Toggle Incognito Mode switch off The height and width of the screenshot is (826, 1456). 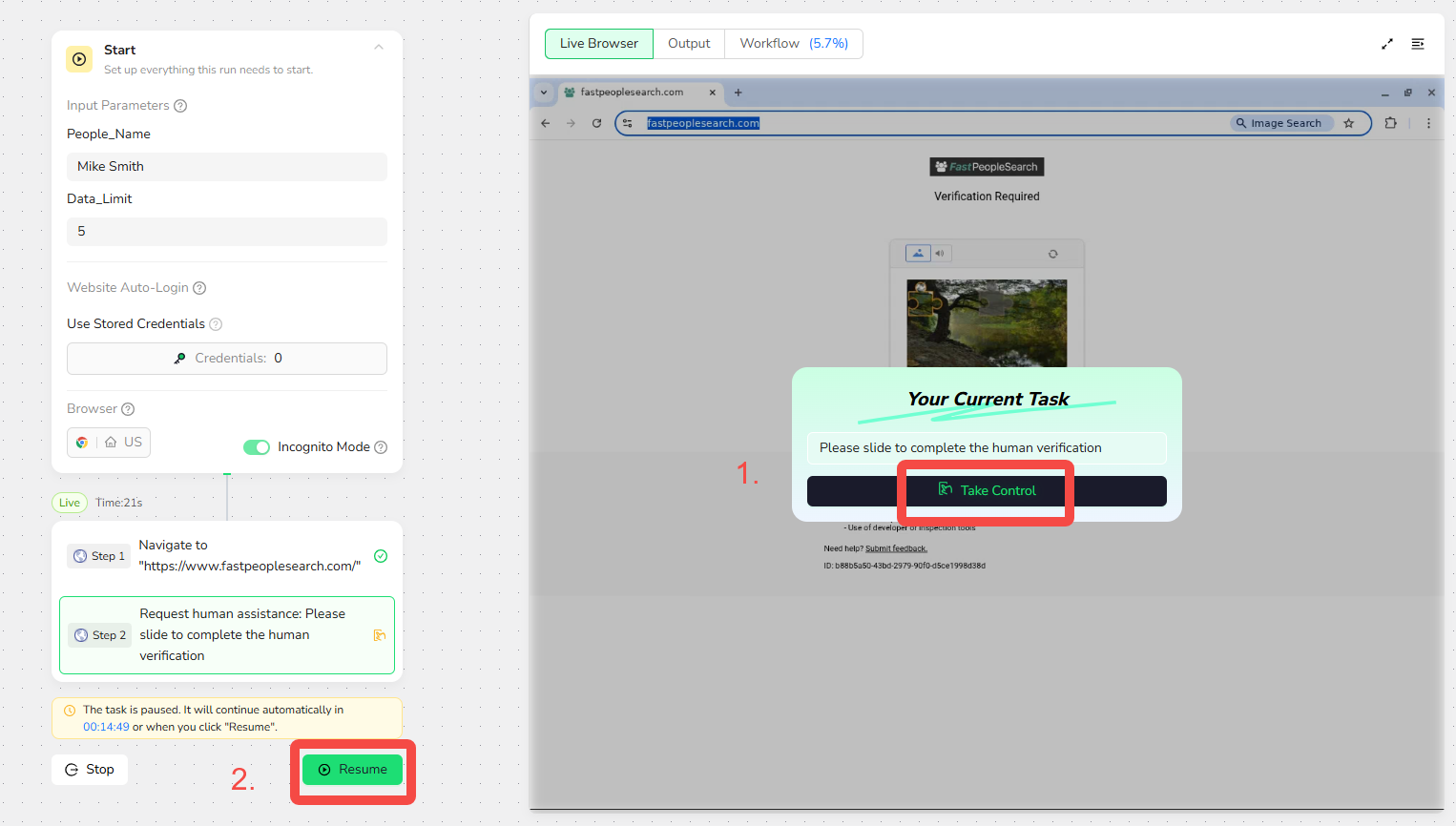click(257, 447)
